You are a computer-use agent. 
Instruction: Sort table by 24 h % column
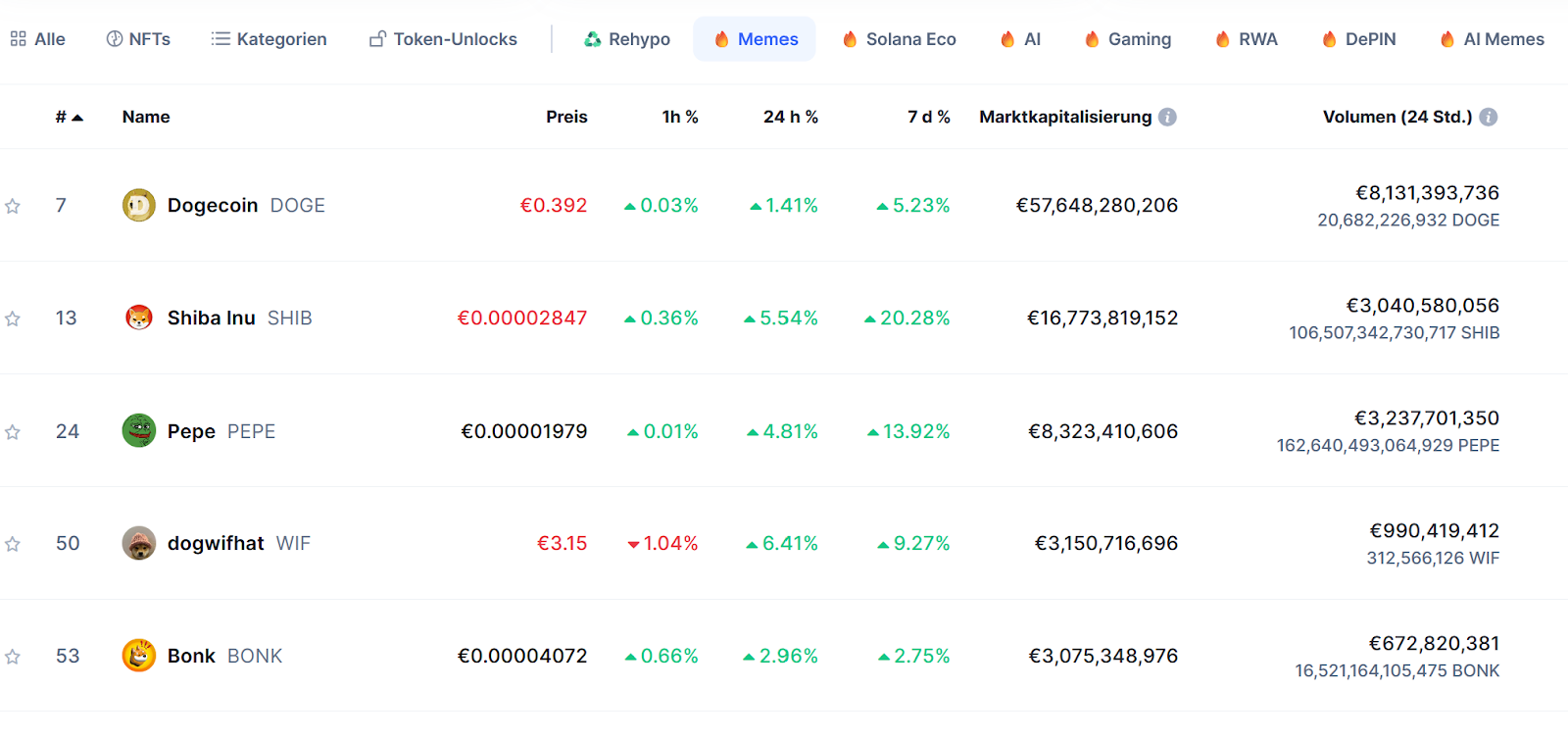point(790,117)
